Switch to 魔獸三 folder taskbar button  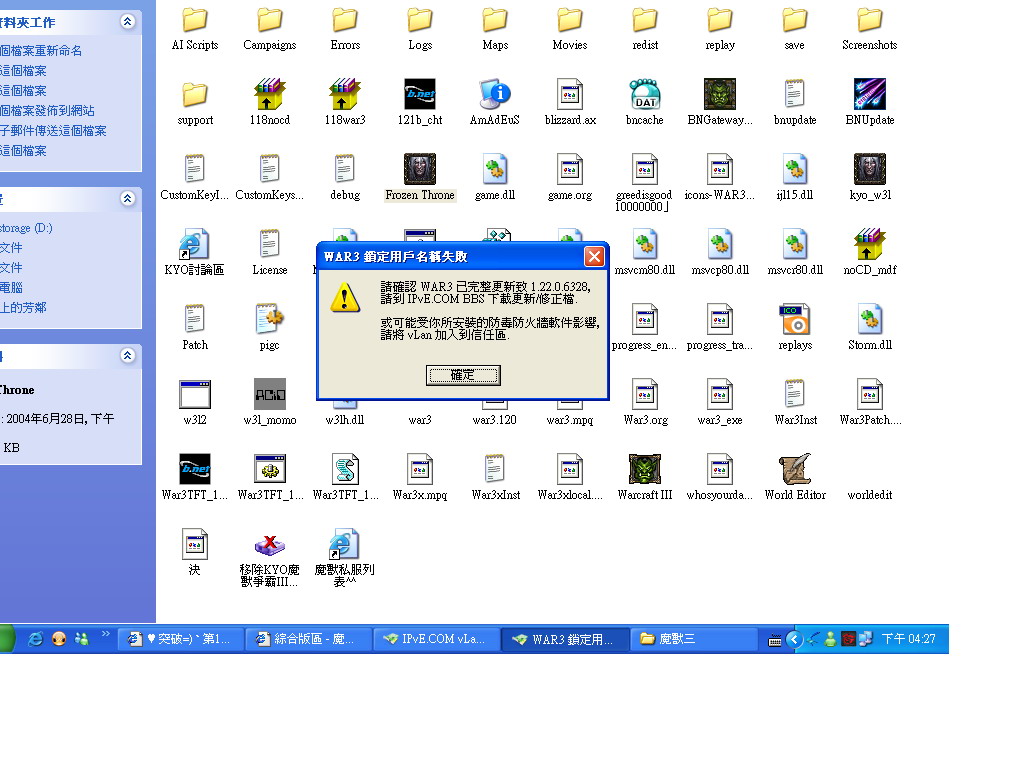694,639
